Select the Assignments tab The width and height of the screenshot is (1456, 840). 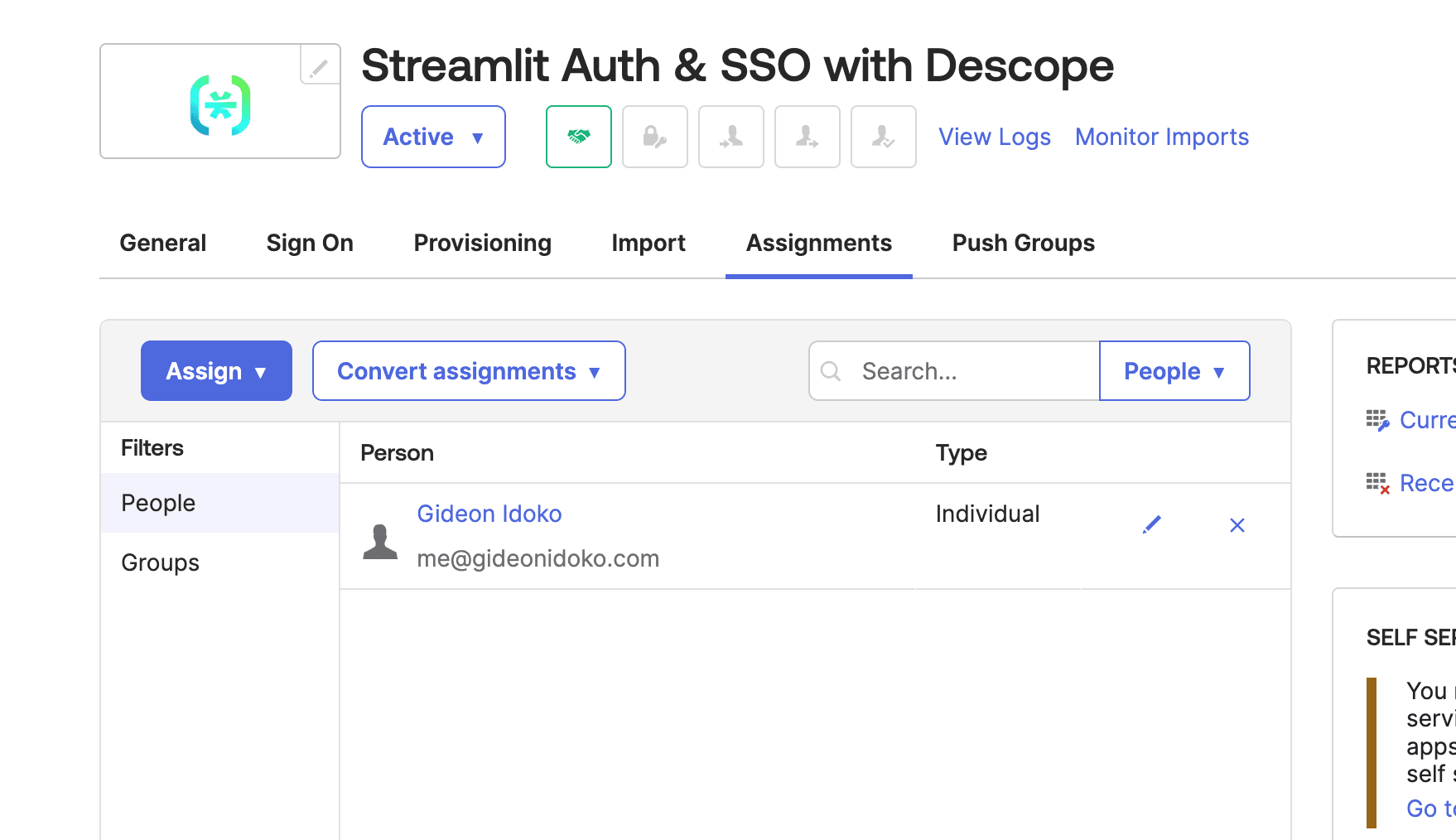(x=819, y=243)
